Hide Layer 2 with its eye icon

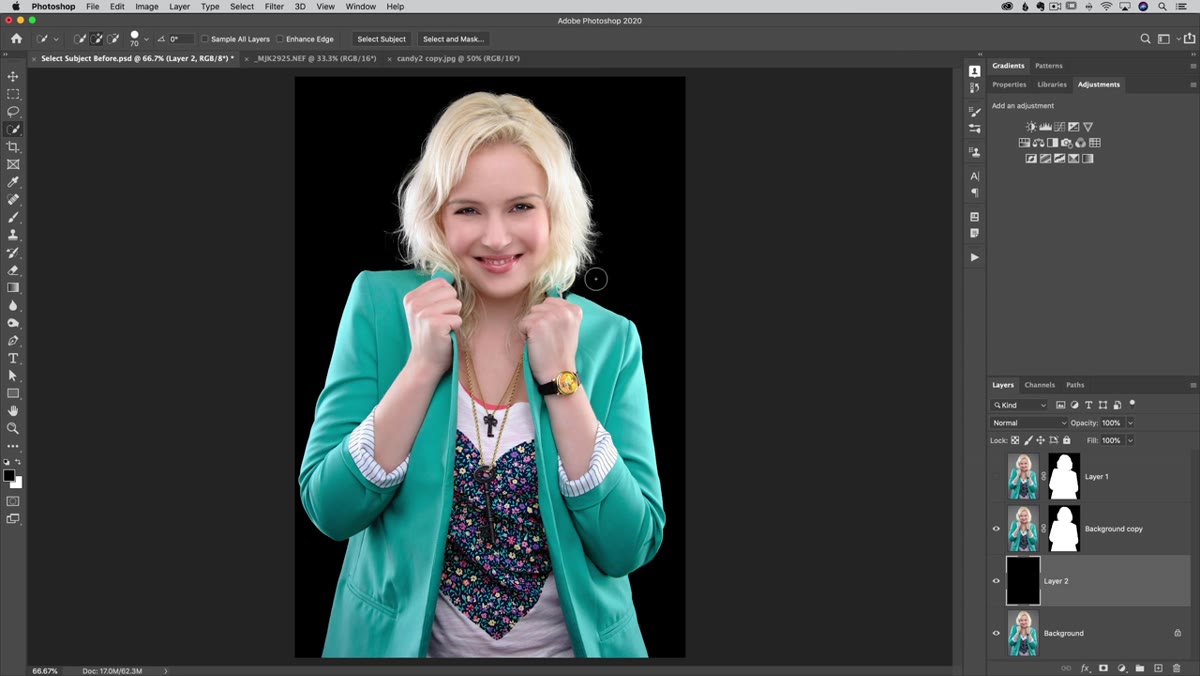[996, 581]
